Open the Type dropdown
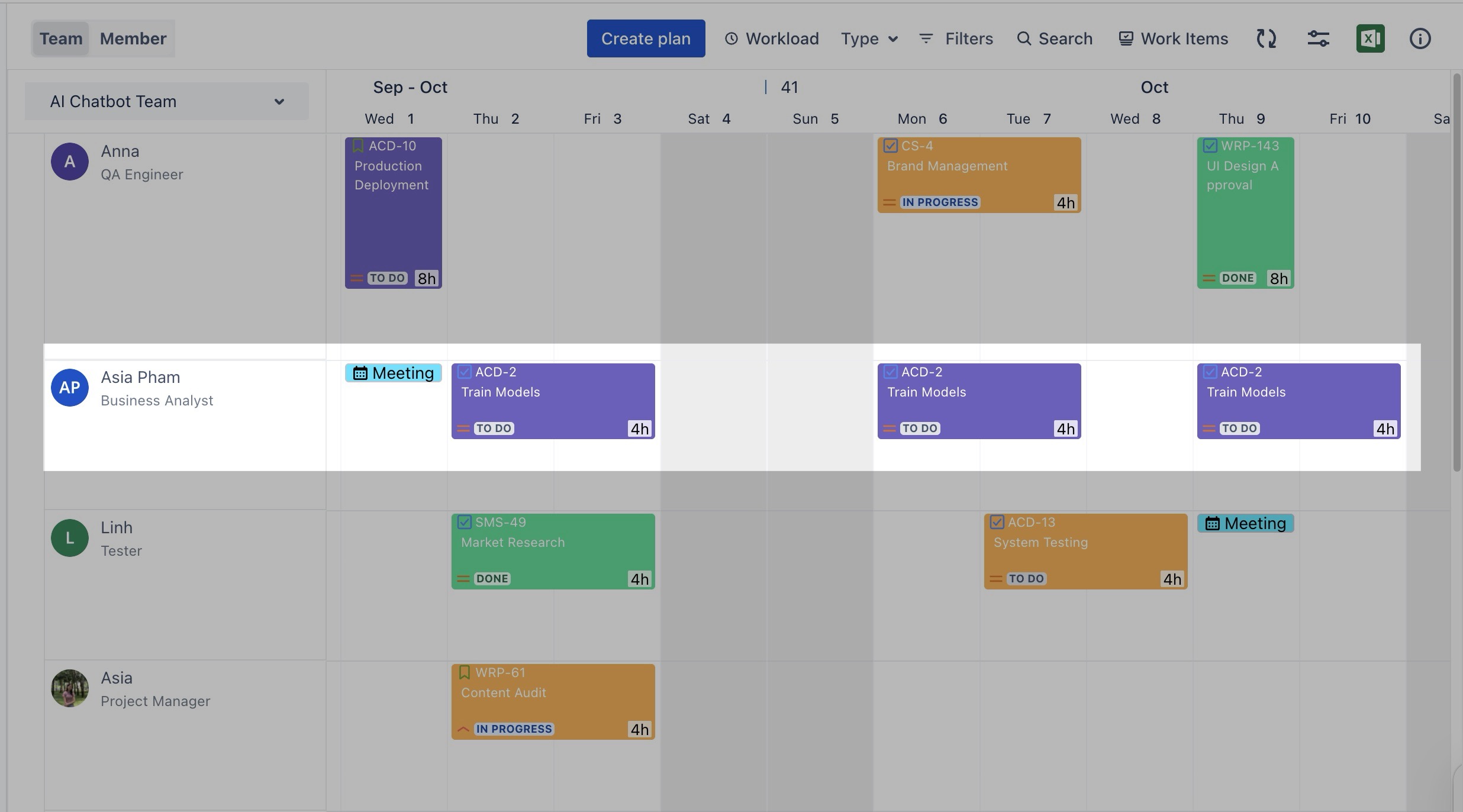 (869, 39)
